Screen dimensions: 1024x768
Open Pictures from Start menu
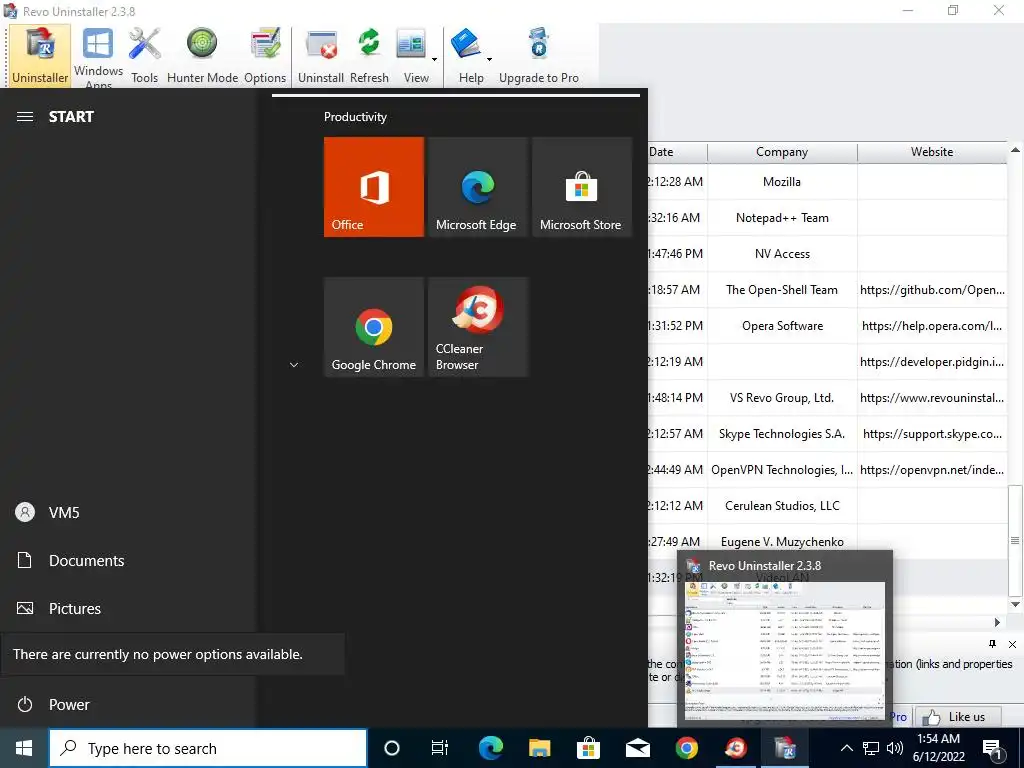click(x=128, y=608)
